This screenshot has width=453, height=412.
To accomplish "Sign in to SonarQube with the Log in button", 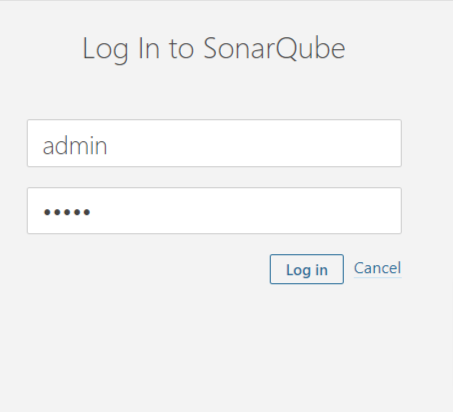I will pos(307,269).
